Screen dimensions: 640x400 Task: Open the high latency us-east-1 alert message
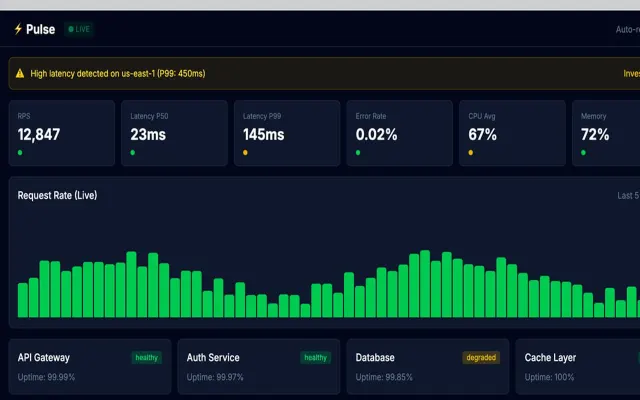[x=118, y=73]
